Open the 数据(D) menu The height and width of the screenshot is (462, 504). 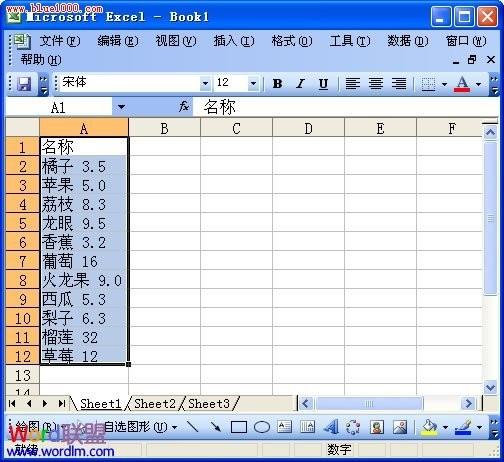407,41
